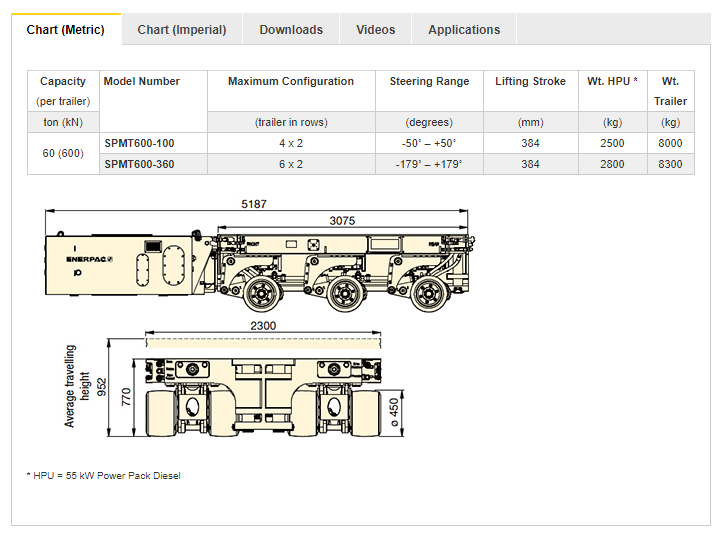The width and height of the screenshot is (721, 540).
Task: Click the -50° – +50° steering cell
Action: click(429, 143)
